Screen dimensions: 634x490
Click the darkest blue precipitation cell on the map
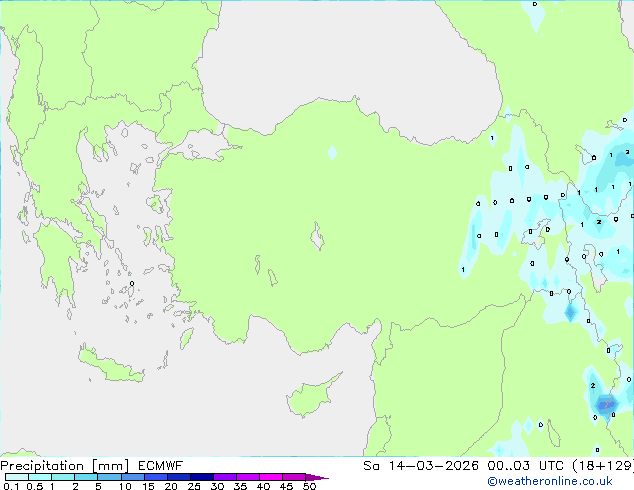(605, 405)
